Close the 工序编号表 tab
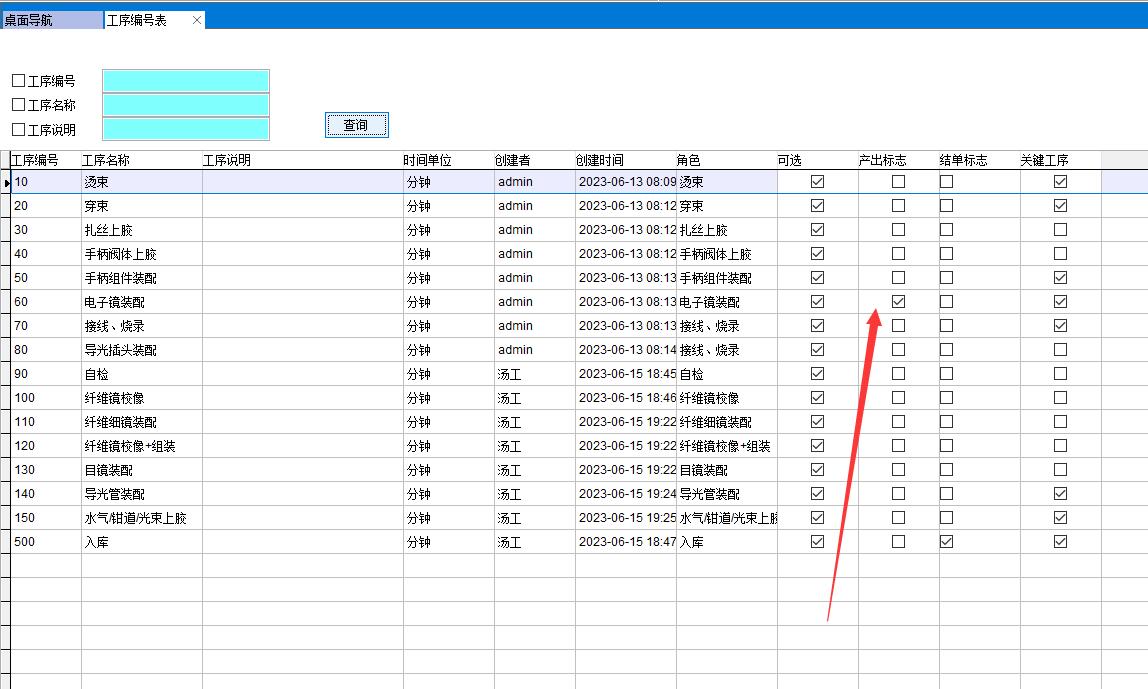This screenshot has height=689, width=1148. pos(196,20)
